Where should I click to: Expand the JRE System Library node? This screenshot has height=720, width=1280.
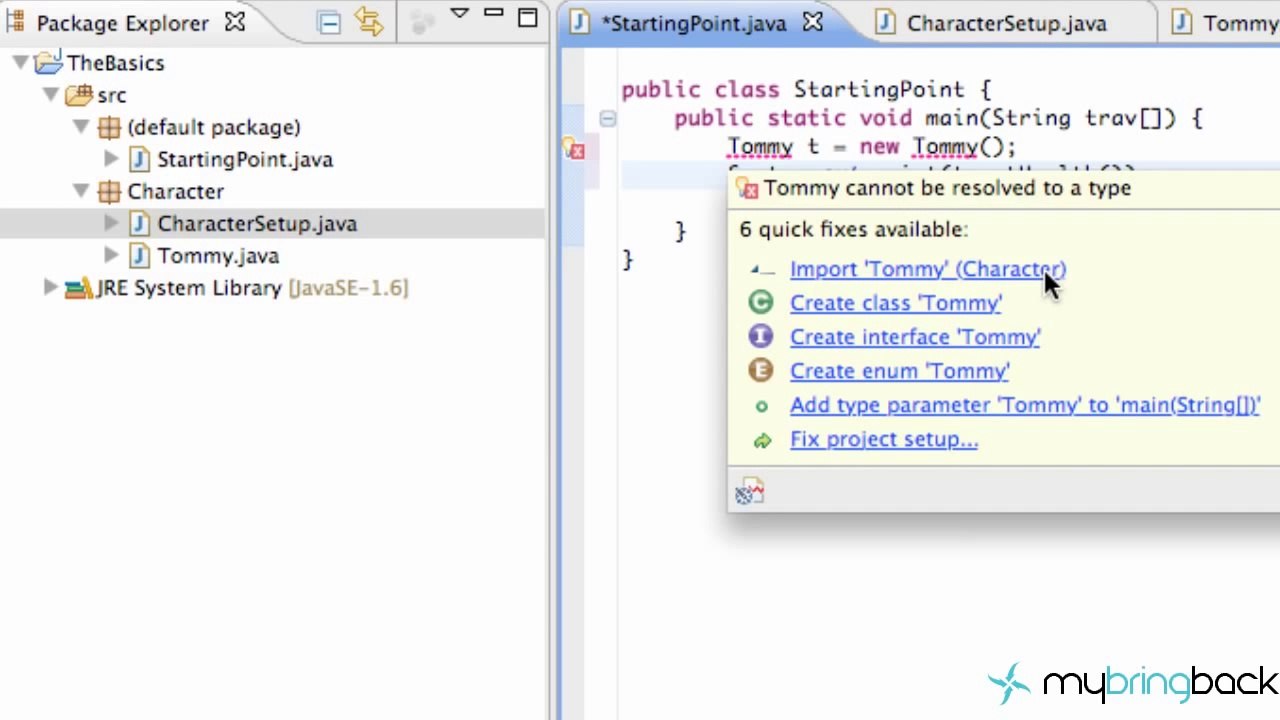[x=50, y=287]
